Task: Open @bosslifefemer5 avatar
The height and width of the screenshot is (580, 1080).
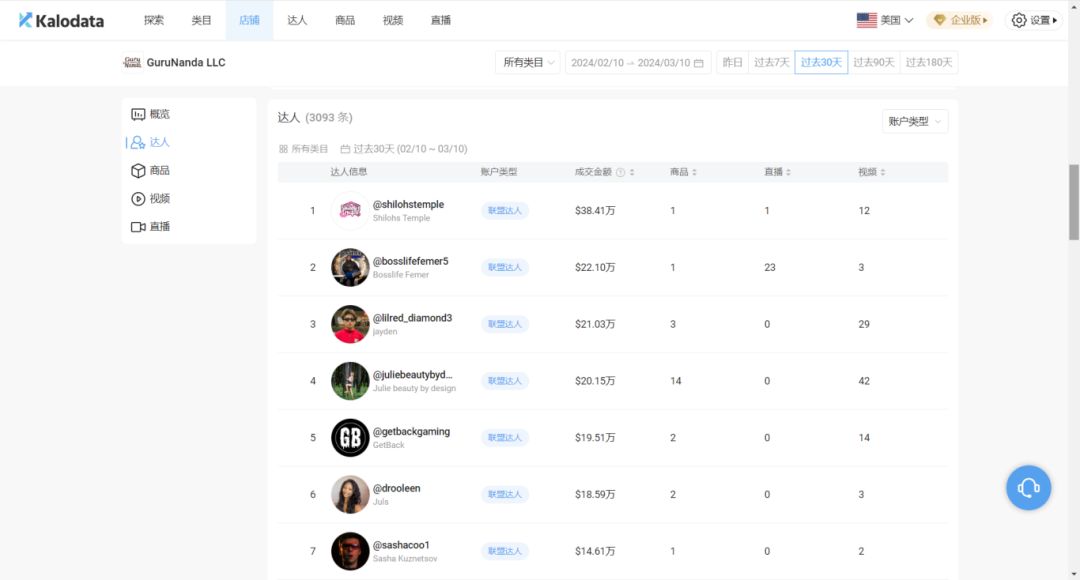Action: coord(350,267)
